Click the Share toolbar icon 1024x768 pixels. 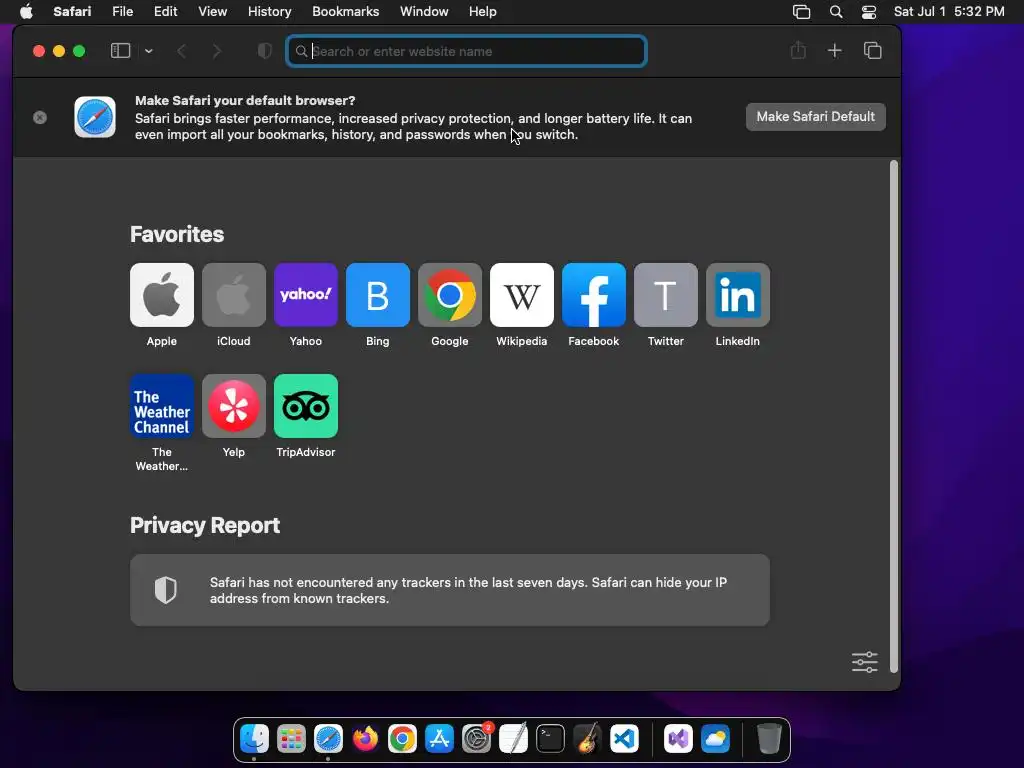tap(798, 50)
